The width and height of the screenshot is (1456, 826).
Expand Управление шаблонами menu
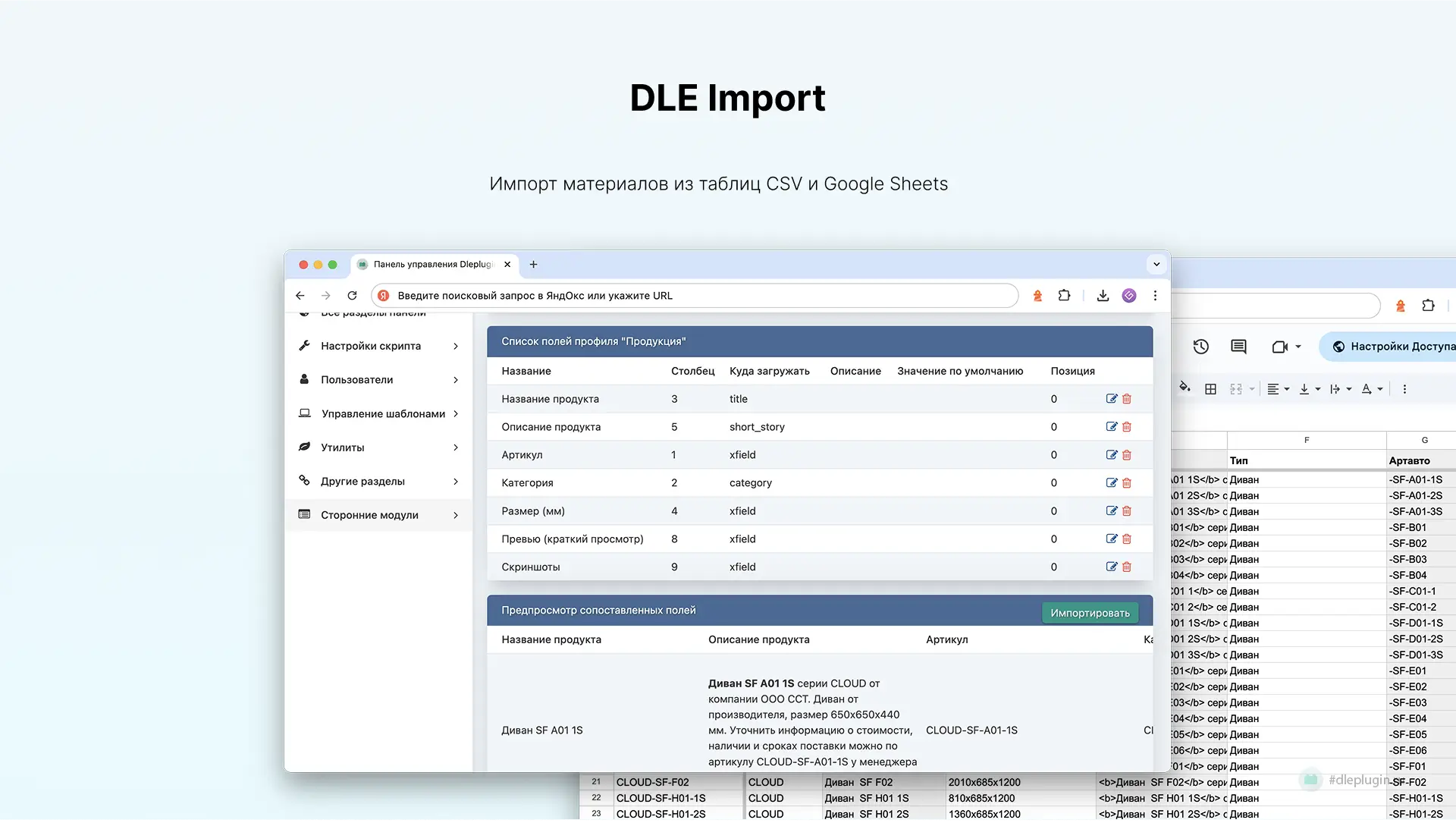(x=379, y=414)
